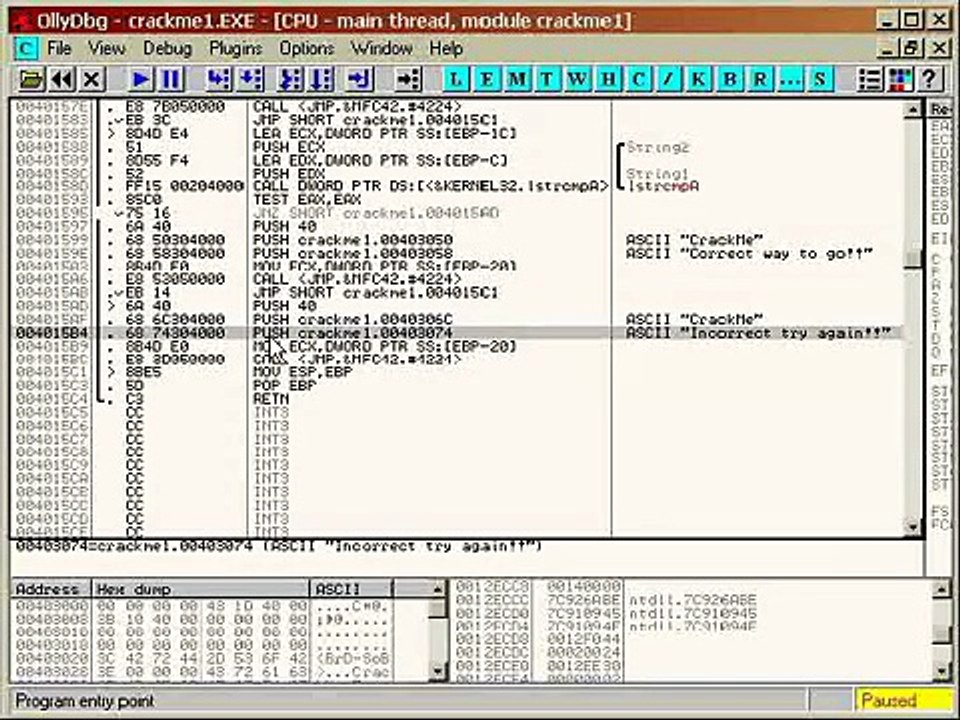
Task: Click the ASCII column header in dump
Action: pos(351,589)
